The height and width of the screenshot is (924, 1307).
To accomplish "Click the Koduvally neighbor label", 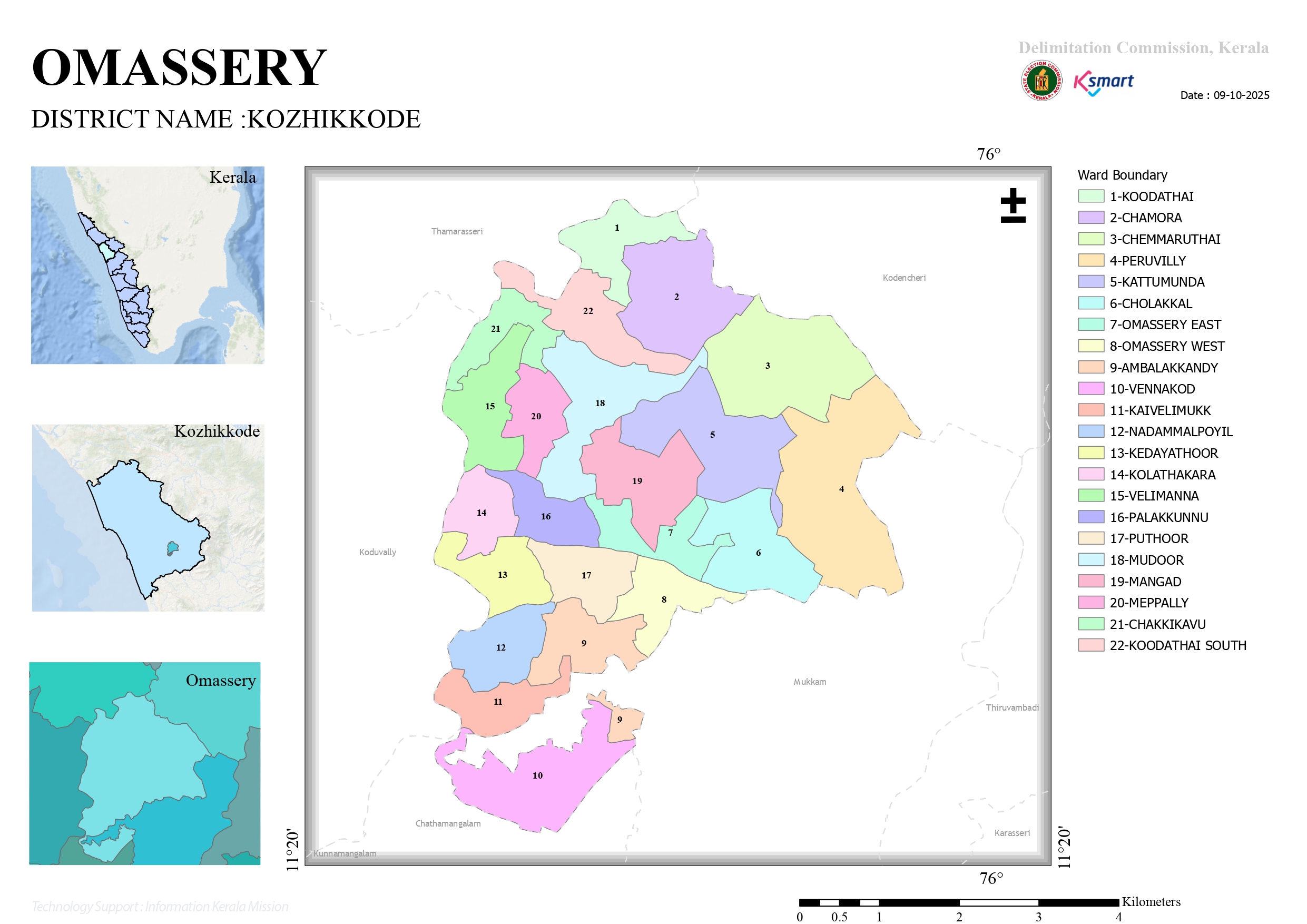I will (377, 552).
